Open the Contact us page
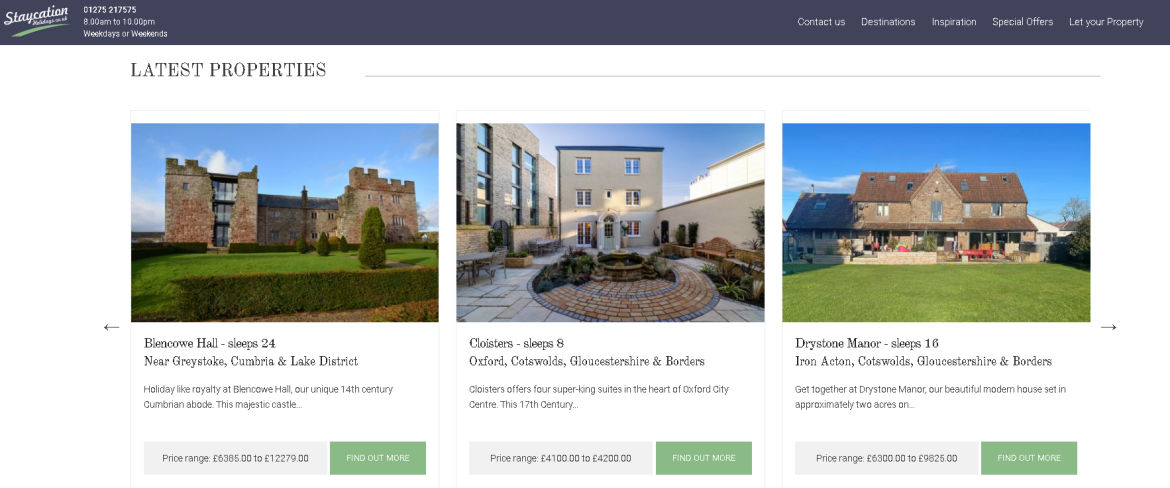The height and width of the screenshot is (488, 1170). 821,22
